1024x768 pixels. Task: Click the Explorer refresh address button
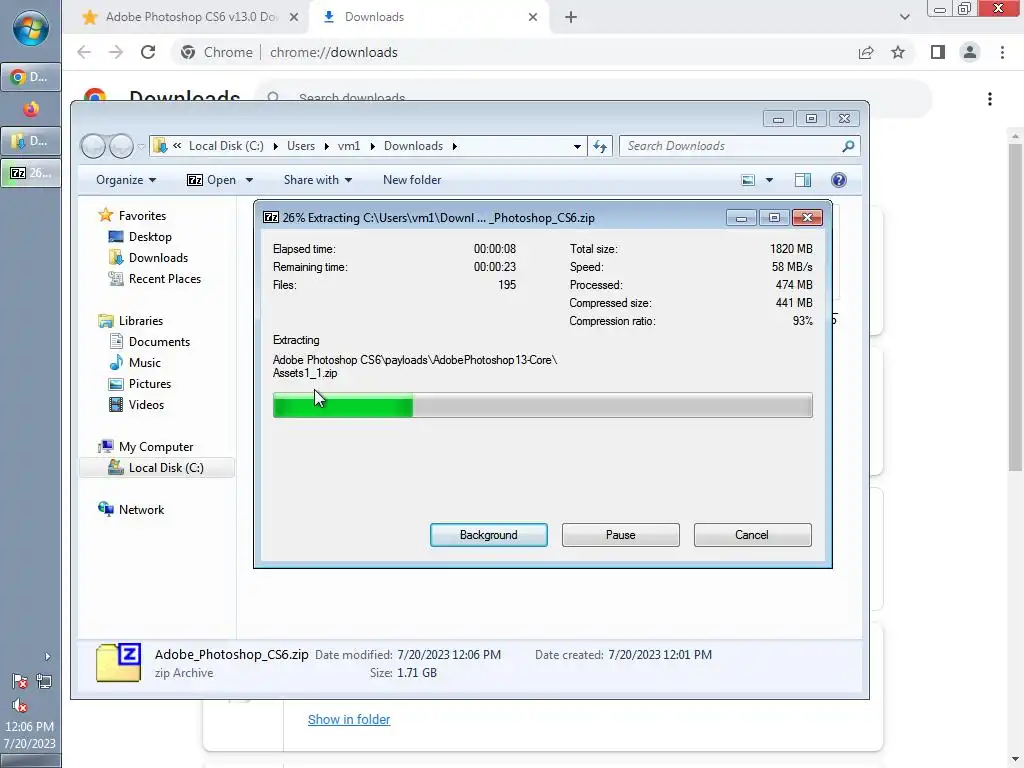click(x=600, y=146)
